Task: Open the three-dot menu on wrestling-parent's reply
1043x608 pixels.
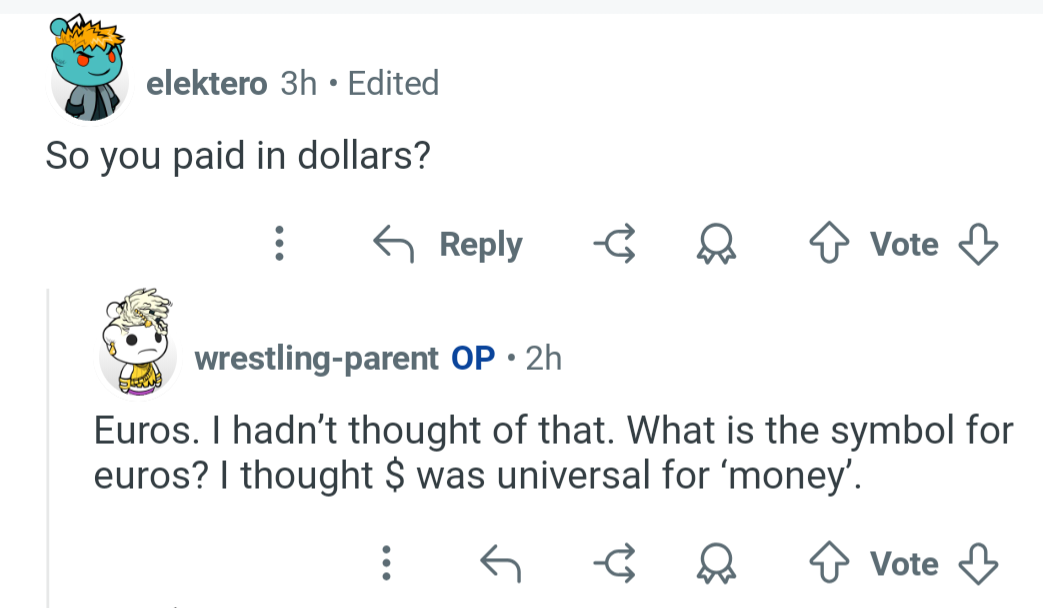Action: point(387,563)
